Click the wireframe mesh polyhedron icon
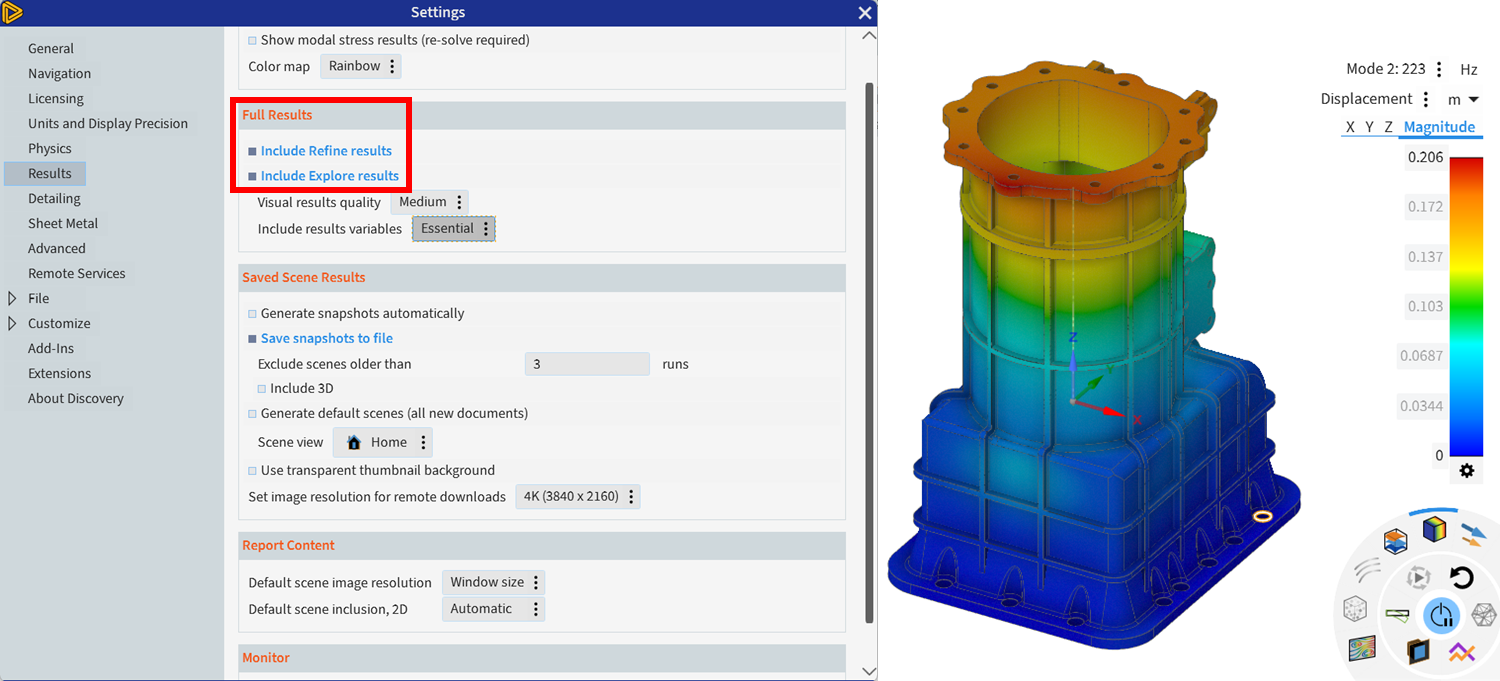Screen dimensions: 1500x681 point(1484,615)
